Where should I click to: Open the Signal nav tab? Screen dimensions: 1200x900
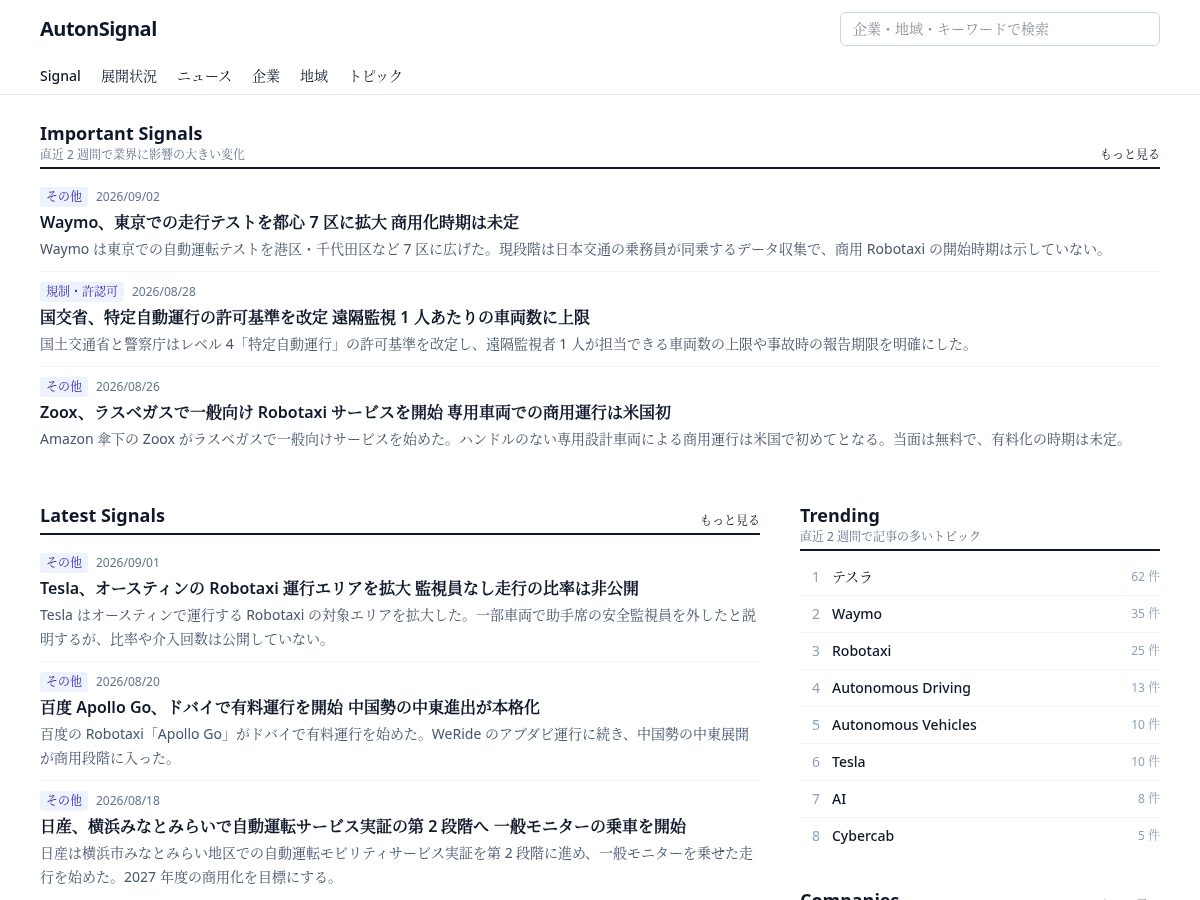(x=60, y=76)
